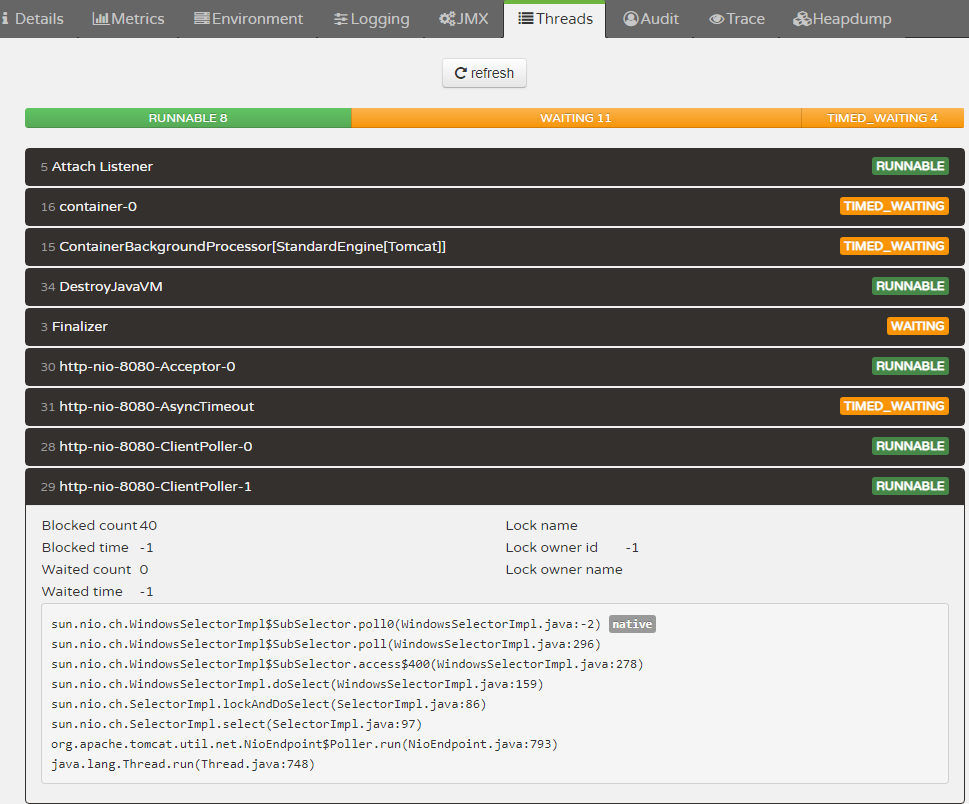Click RUNNABLE badge on Attach Listener
Screen dimensions: 969x804
pyautogui.click(x=910, y=166)
